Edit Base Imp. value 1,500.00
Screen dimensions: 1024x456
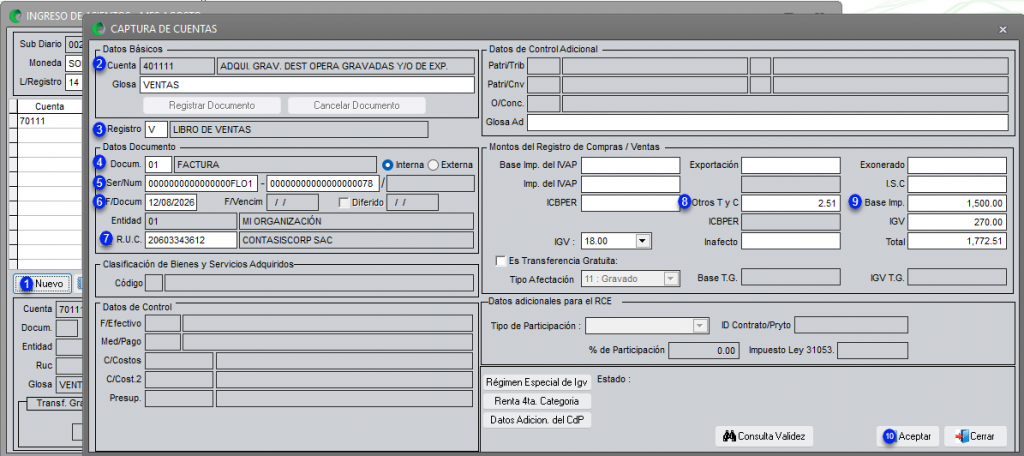point(957,203)
